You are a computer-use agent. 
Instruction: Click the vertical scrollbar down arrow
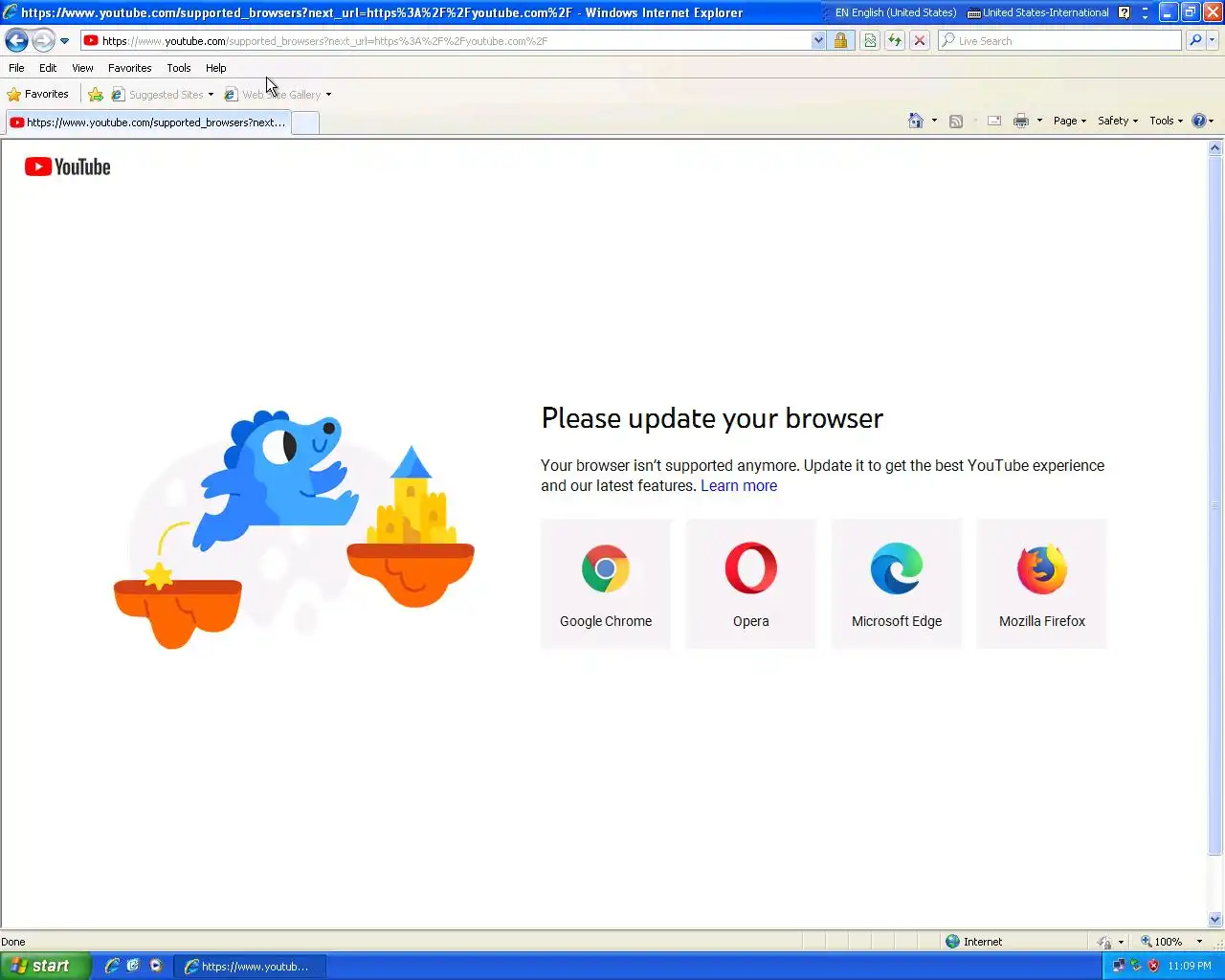(x=1215, y=920)
